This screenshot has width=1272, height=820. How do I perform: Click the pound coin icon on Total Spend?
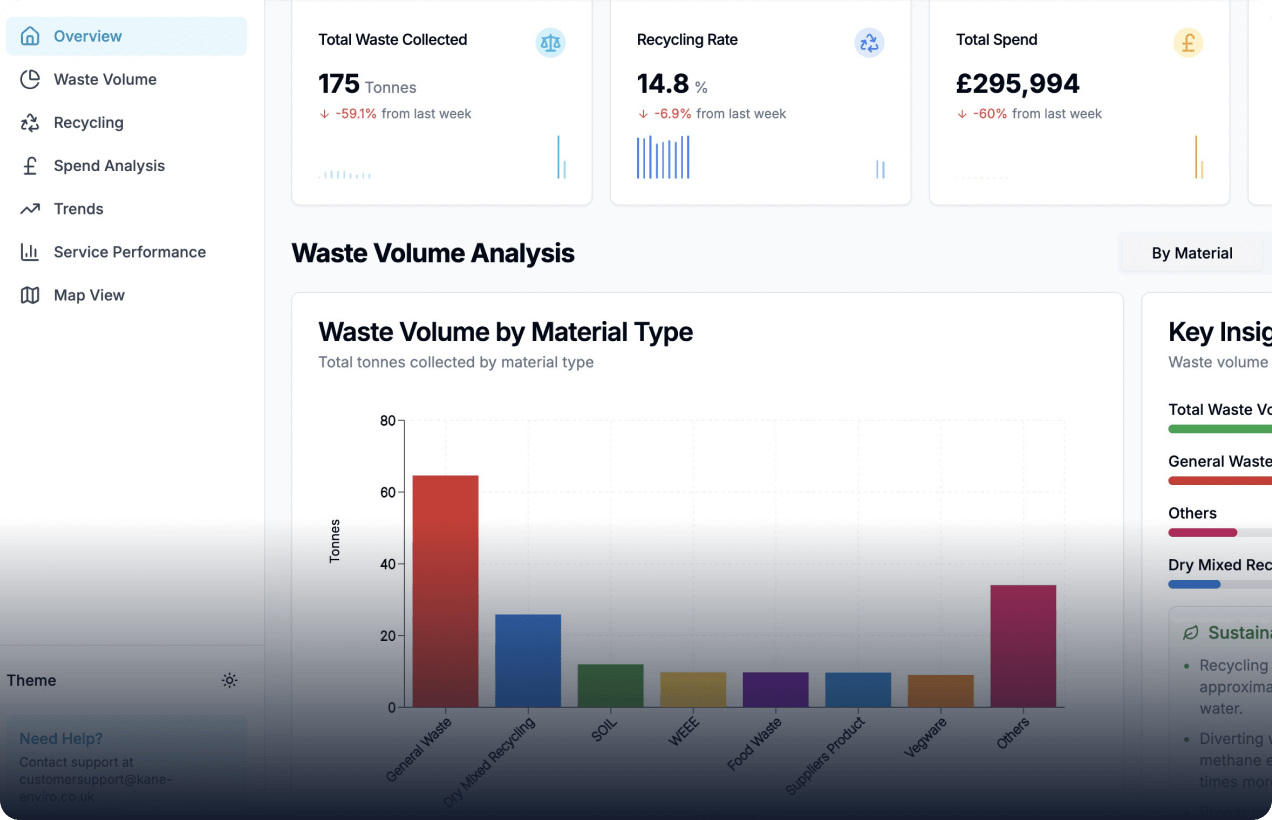1188,42
